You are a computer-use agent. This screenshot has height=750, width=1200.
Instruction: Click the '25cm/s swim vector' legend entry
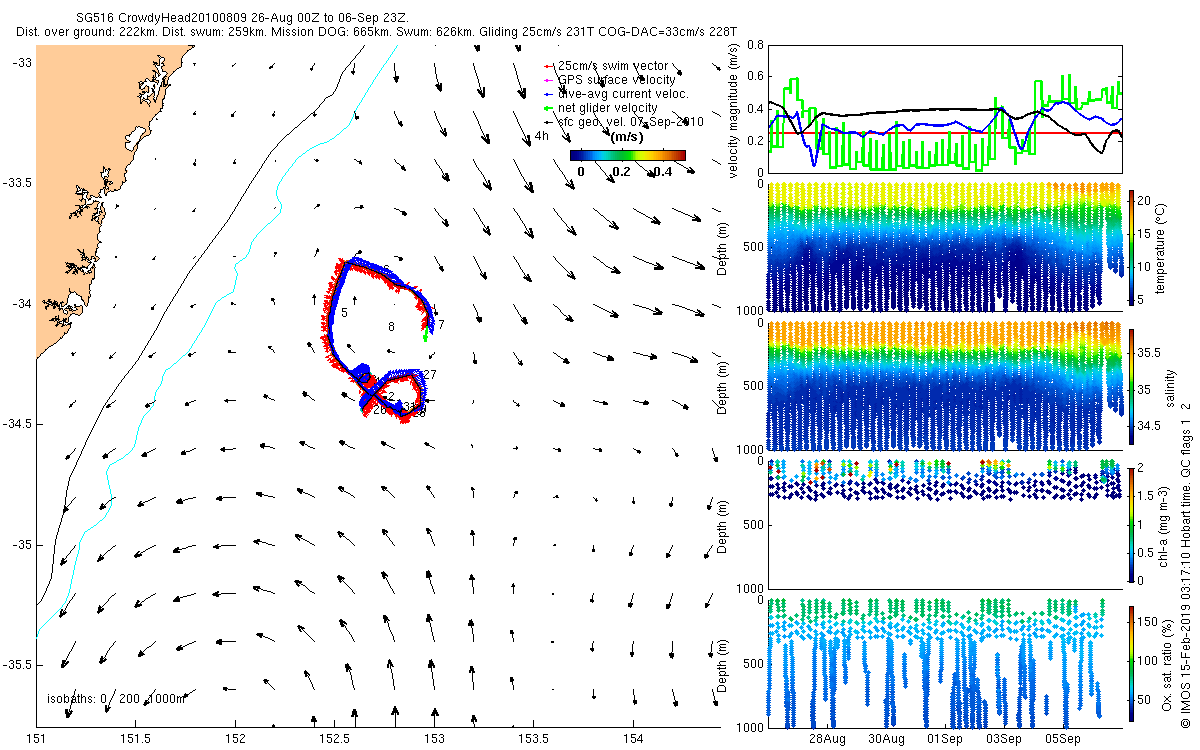coord(612,66)
